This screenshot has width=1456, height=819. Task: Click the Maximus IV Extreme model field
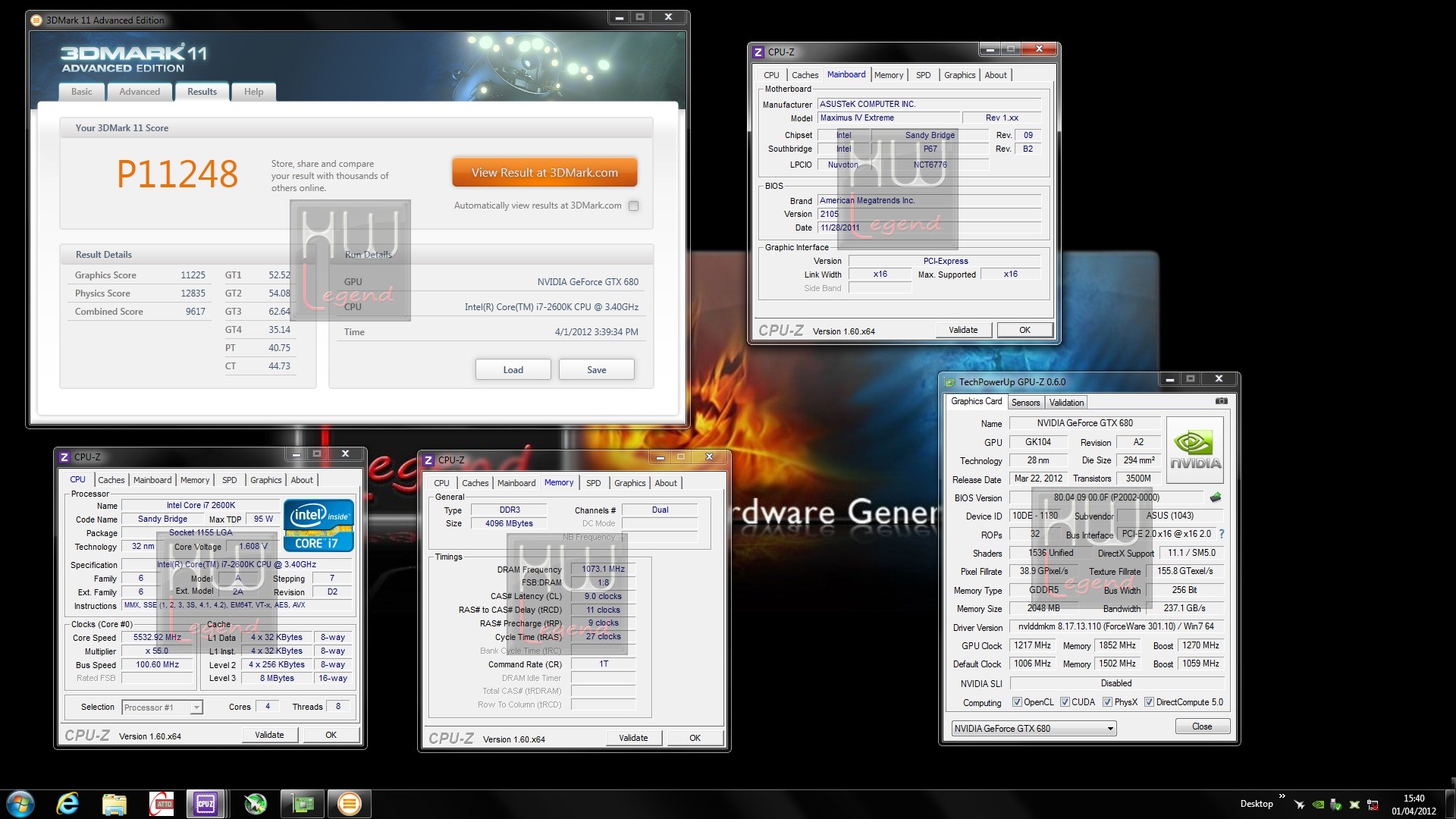tap(888, 118)
